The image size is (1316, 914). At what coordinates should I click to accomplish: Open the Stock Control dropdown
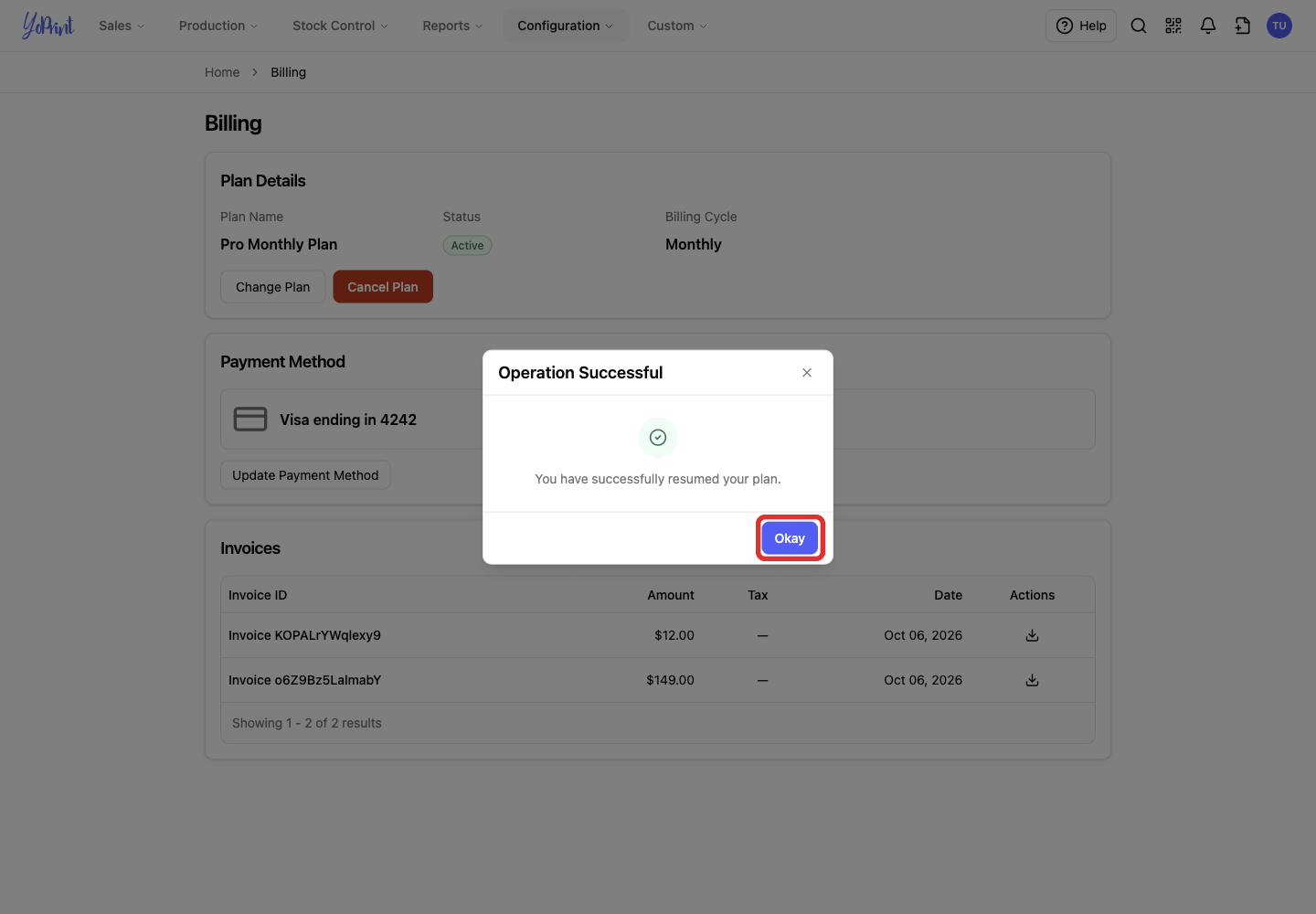[x=340, y=26]
